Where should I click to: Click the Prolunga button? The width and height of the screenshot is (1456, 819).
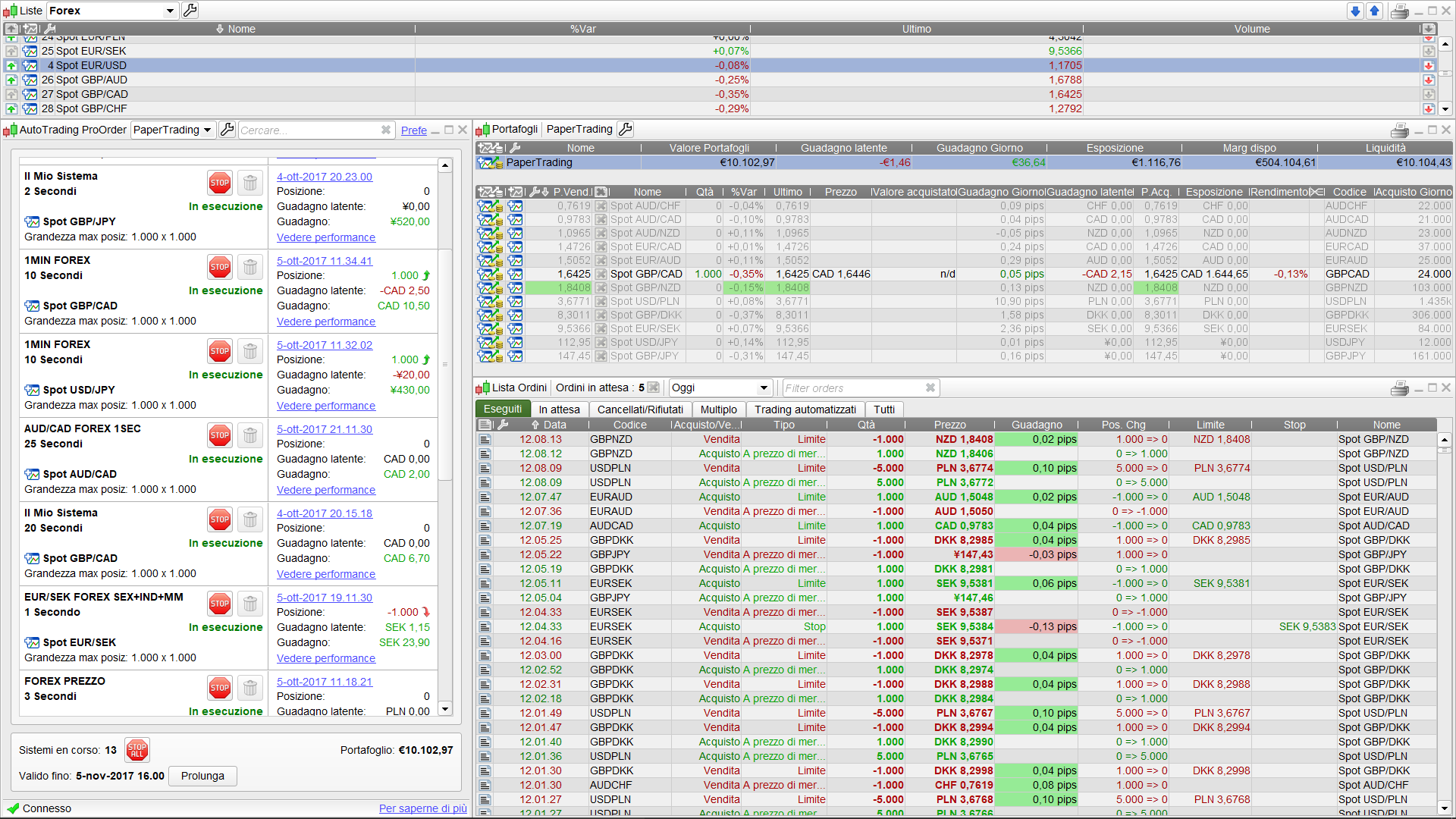[x=202, y=776]
